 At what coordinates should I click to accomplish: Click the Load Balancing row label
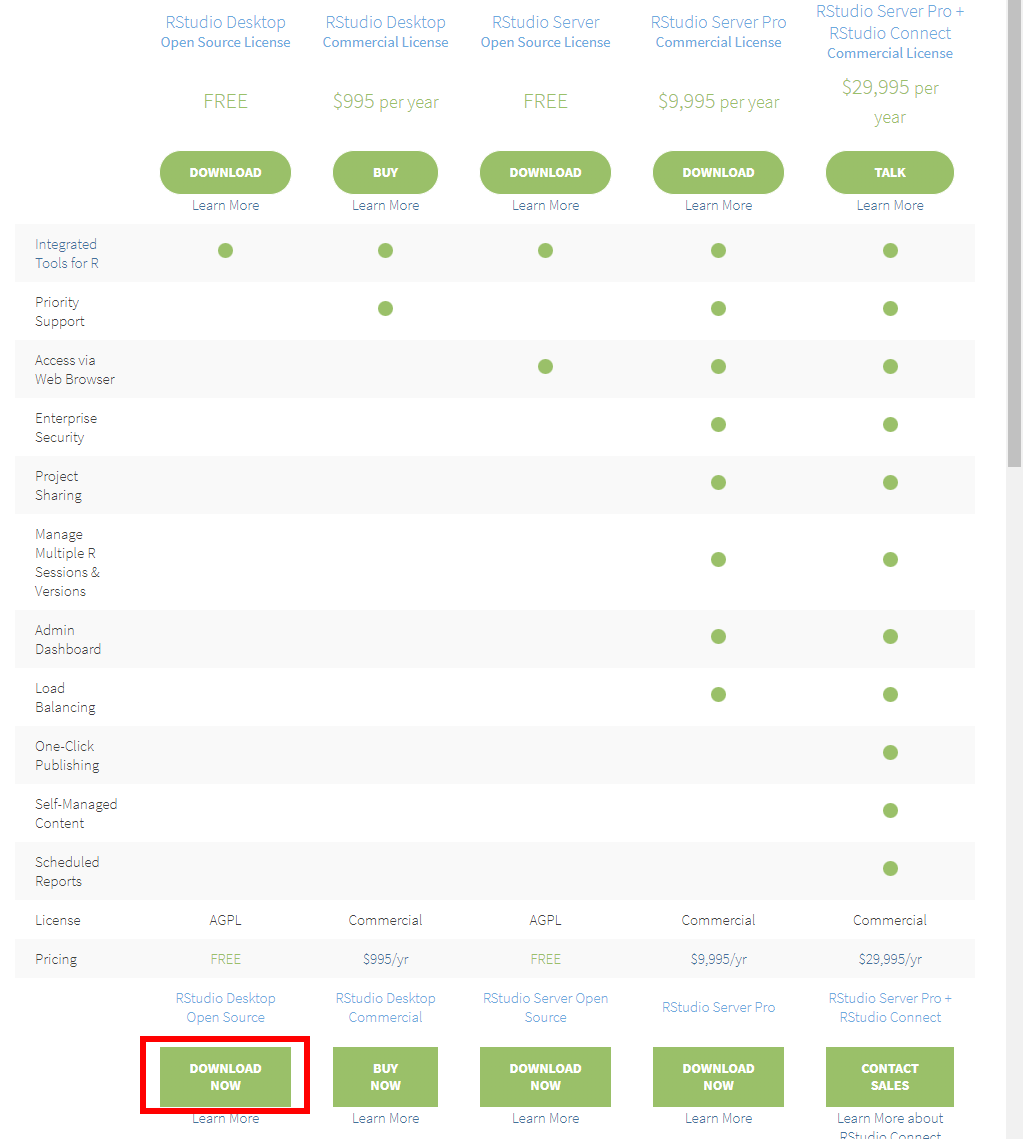point(65,698)
